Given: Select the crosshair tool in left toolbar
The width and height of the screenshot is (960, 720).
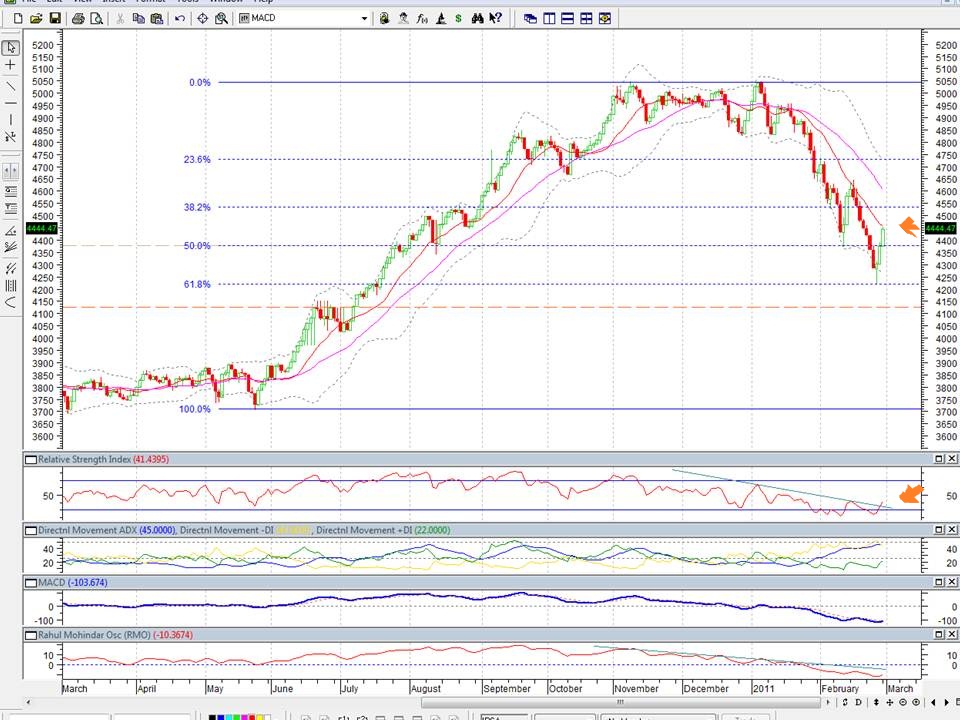Looking at the screenshot, I should coord(10,65).
